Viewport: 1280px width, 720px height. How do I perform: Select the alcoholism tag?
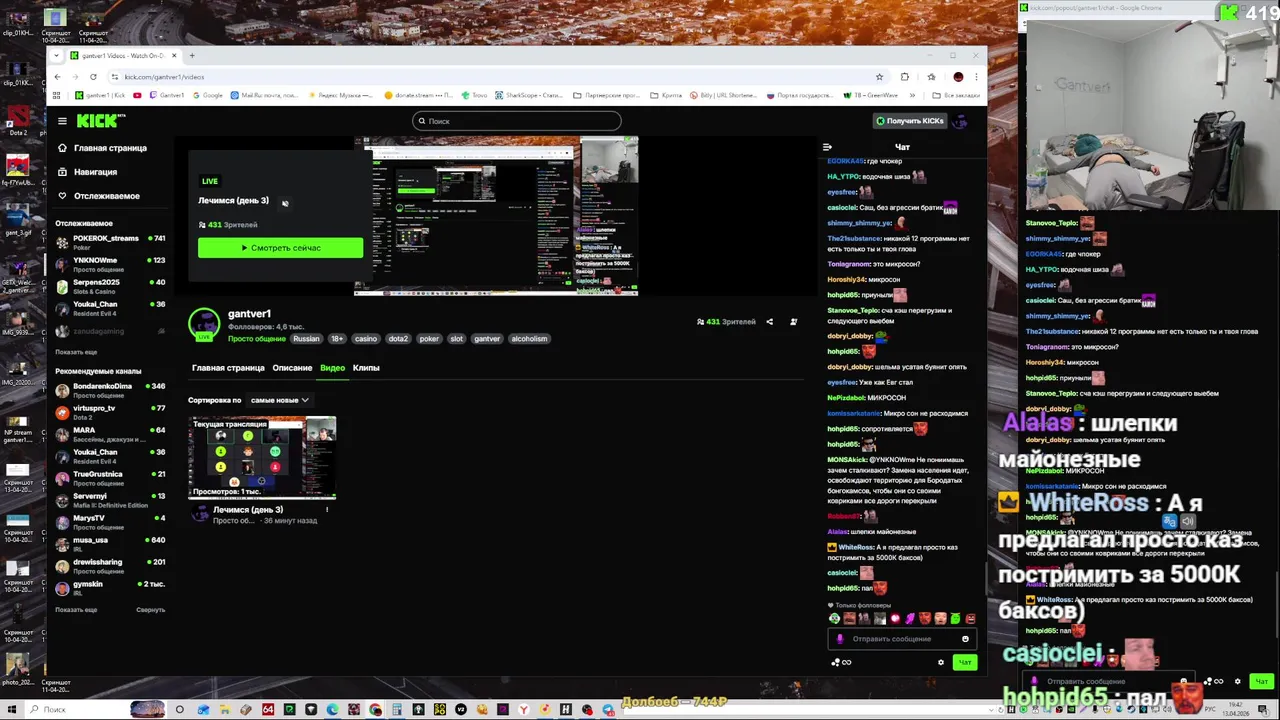coord(529,339)
